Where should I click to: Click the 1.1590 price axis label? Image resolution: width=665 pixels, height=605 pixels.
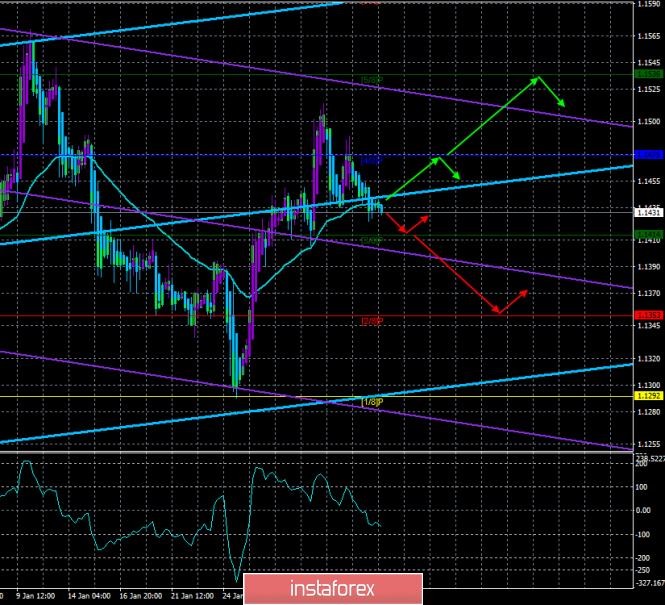649,5
